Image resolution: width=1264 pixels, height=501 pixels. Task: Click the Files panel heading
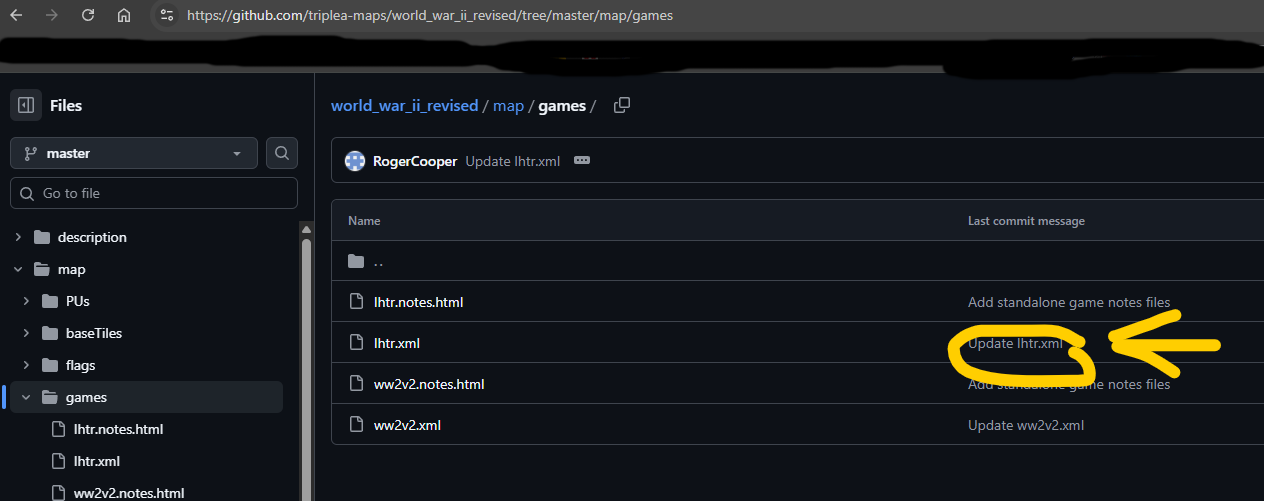pyautogui.click(x=66, y=105)
